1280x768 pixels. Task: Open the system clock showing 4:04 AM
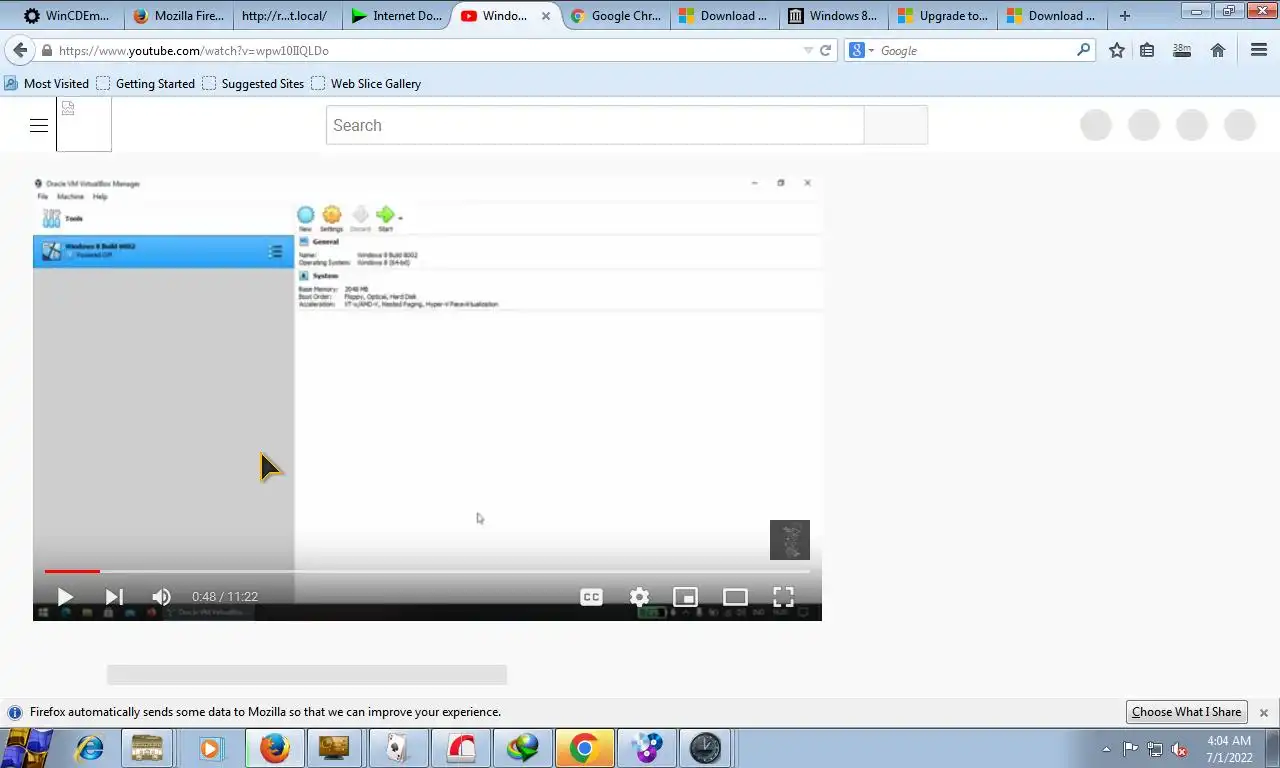tap(1229, 749)
